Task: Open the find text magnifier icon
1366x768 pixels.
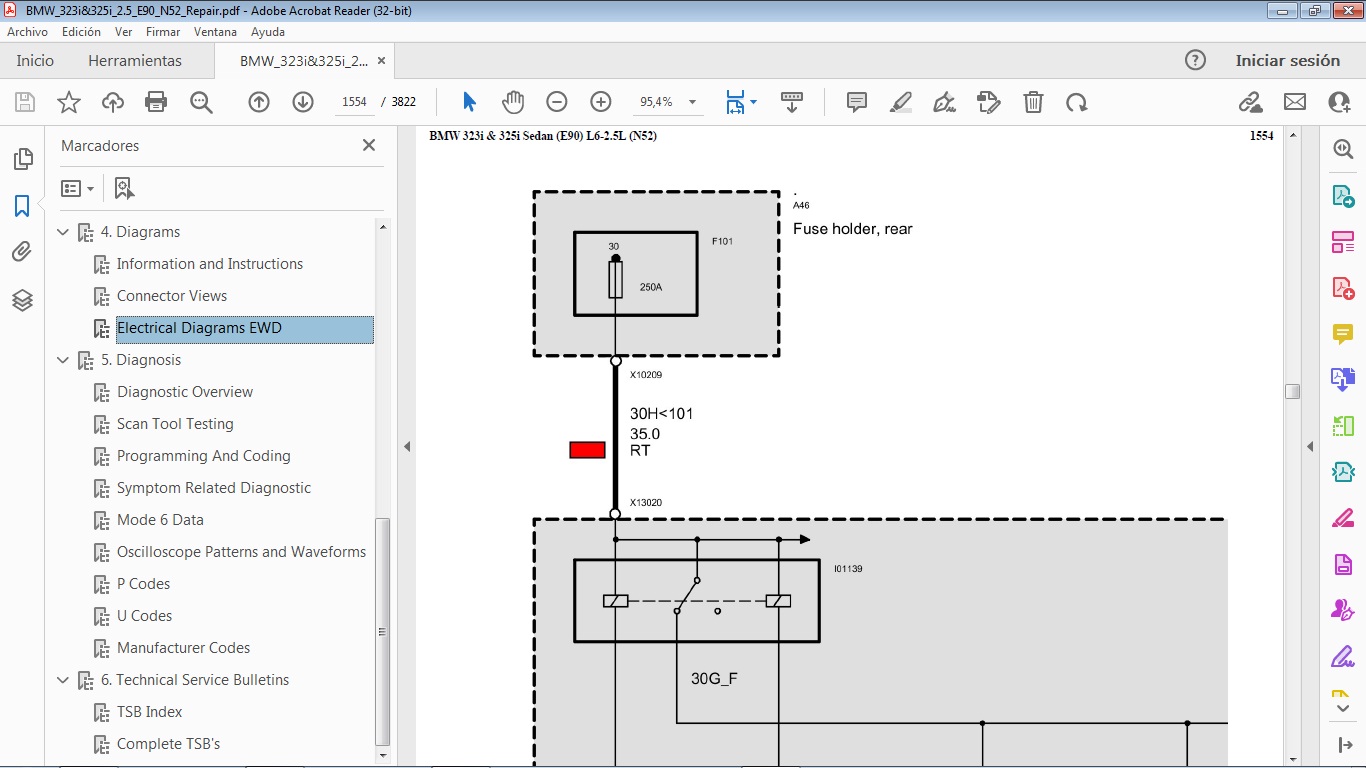Action: click(x=201, y=102)
